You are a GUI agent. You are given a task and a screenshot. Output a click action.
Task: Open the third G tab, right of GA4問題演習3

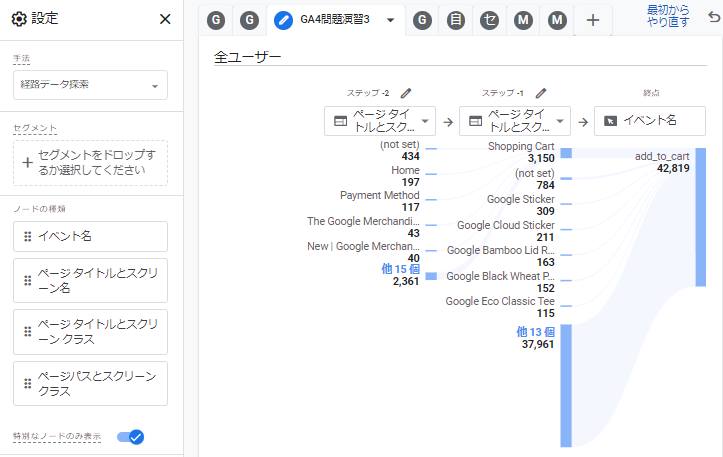click(422, 20)
